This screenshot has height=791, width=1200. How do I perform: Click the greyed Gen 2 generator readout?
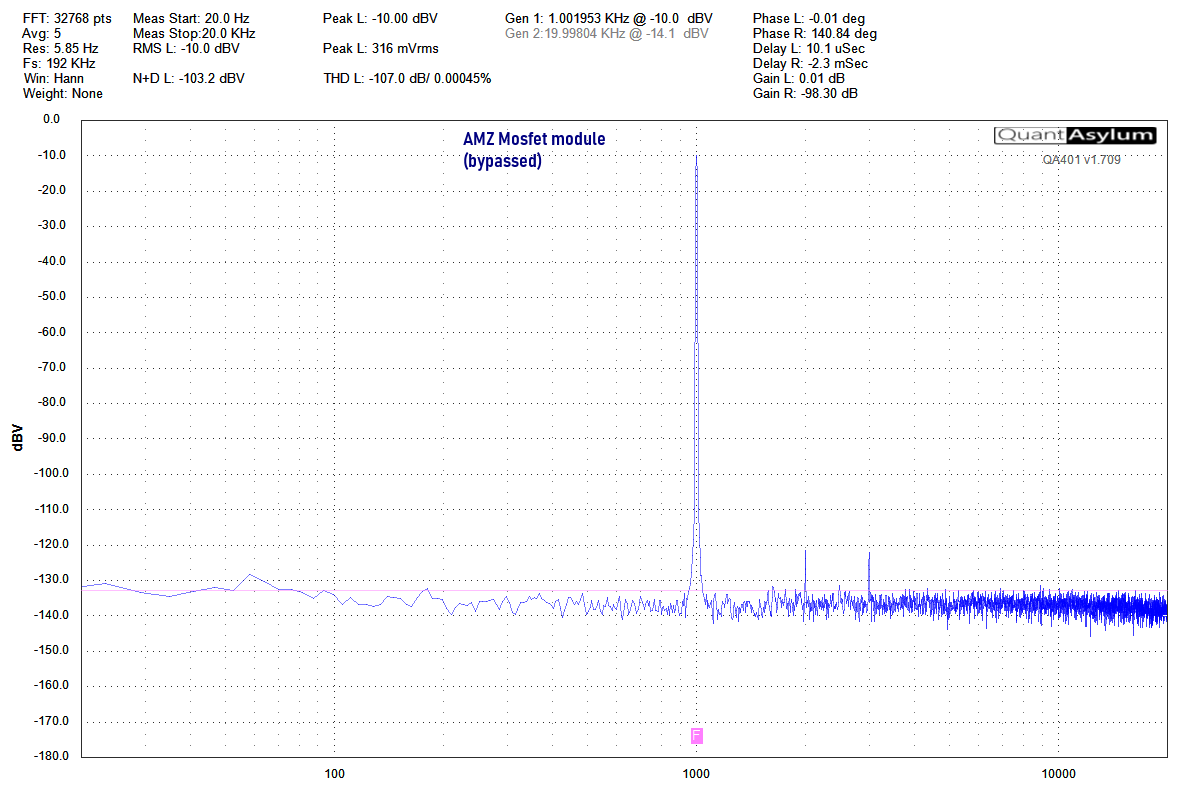point(607,33)
